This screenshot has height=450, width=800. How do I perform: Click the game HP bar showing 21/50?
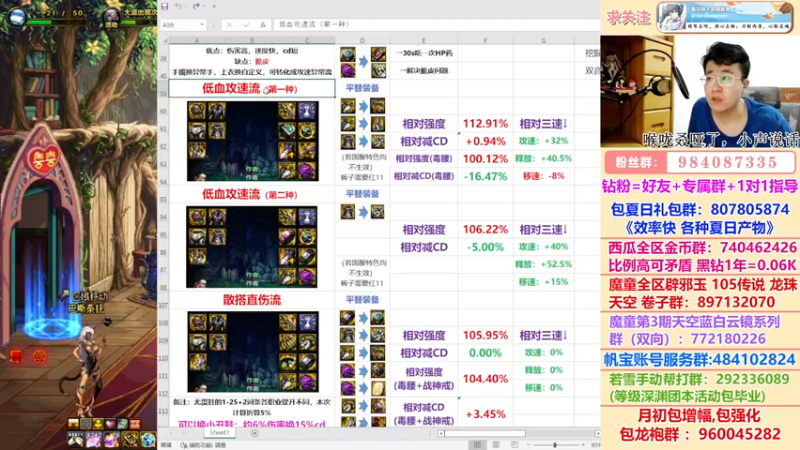[x=56, y=22]
